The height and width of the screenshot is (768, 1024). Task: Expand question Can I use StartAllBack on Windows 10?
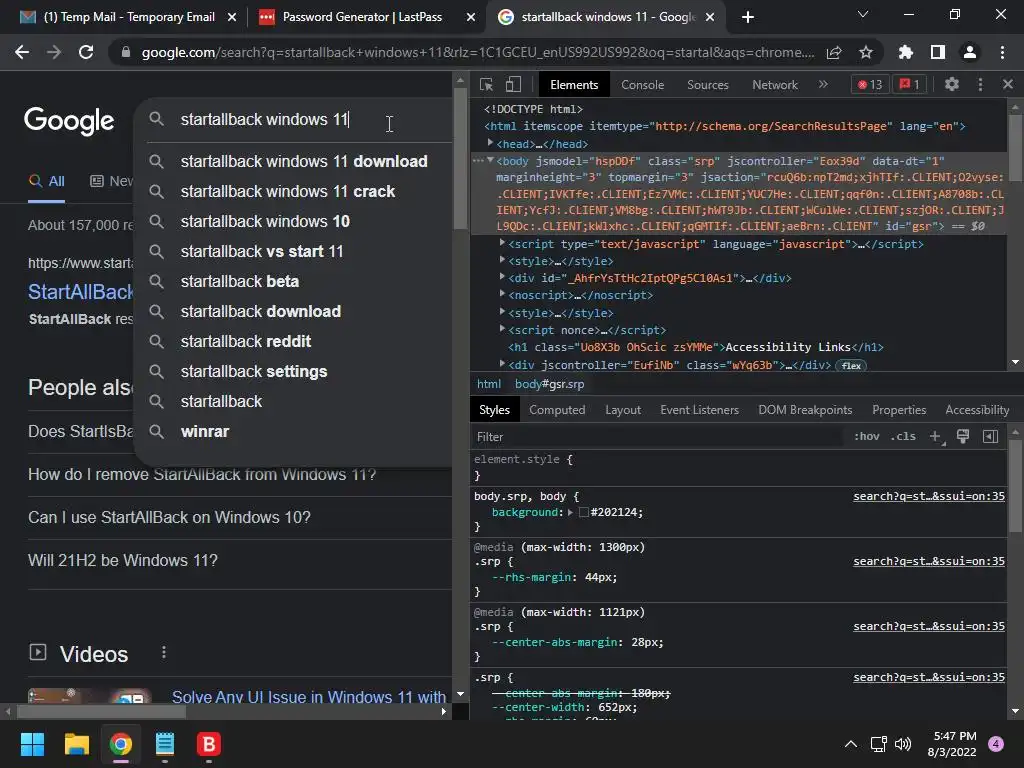pos(169,517)
